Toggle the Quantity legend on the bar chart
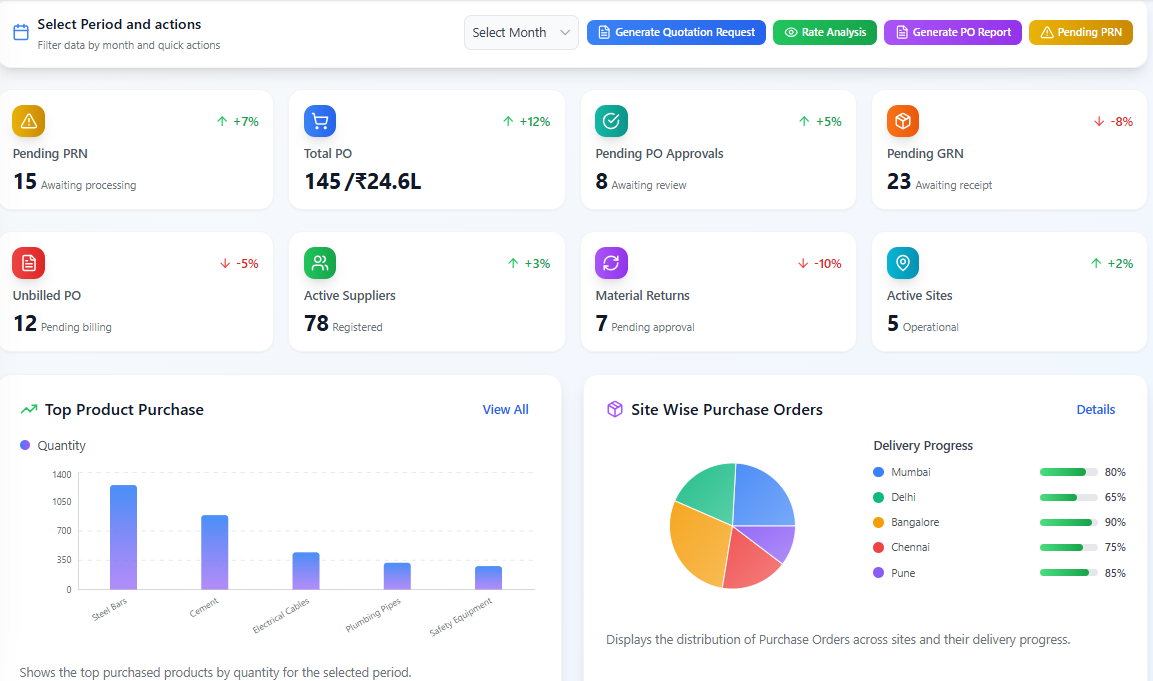1153x681 pixels. point(53,444)
